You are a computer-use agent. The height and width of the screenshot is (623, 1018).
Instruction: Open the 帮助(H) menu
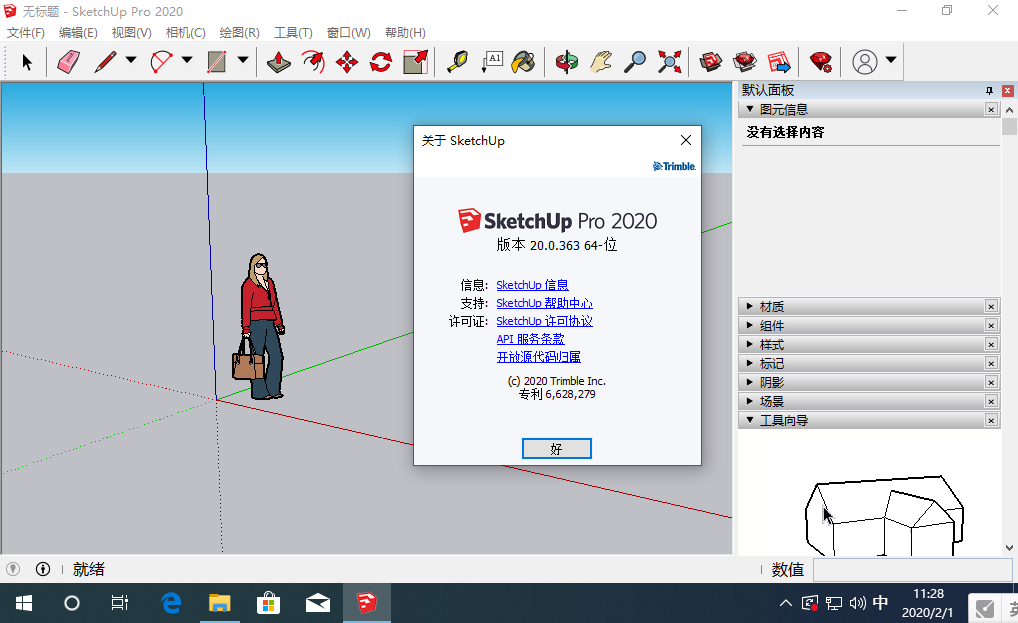click(x=405, y=32)
